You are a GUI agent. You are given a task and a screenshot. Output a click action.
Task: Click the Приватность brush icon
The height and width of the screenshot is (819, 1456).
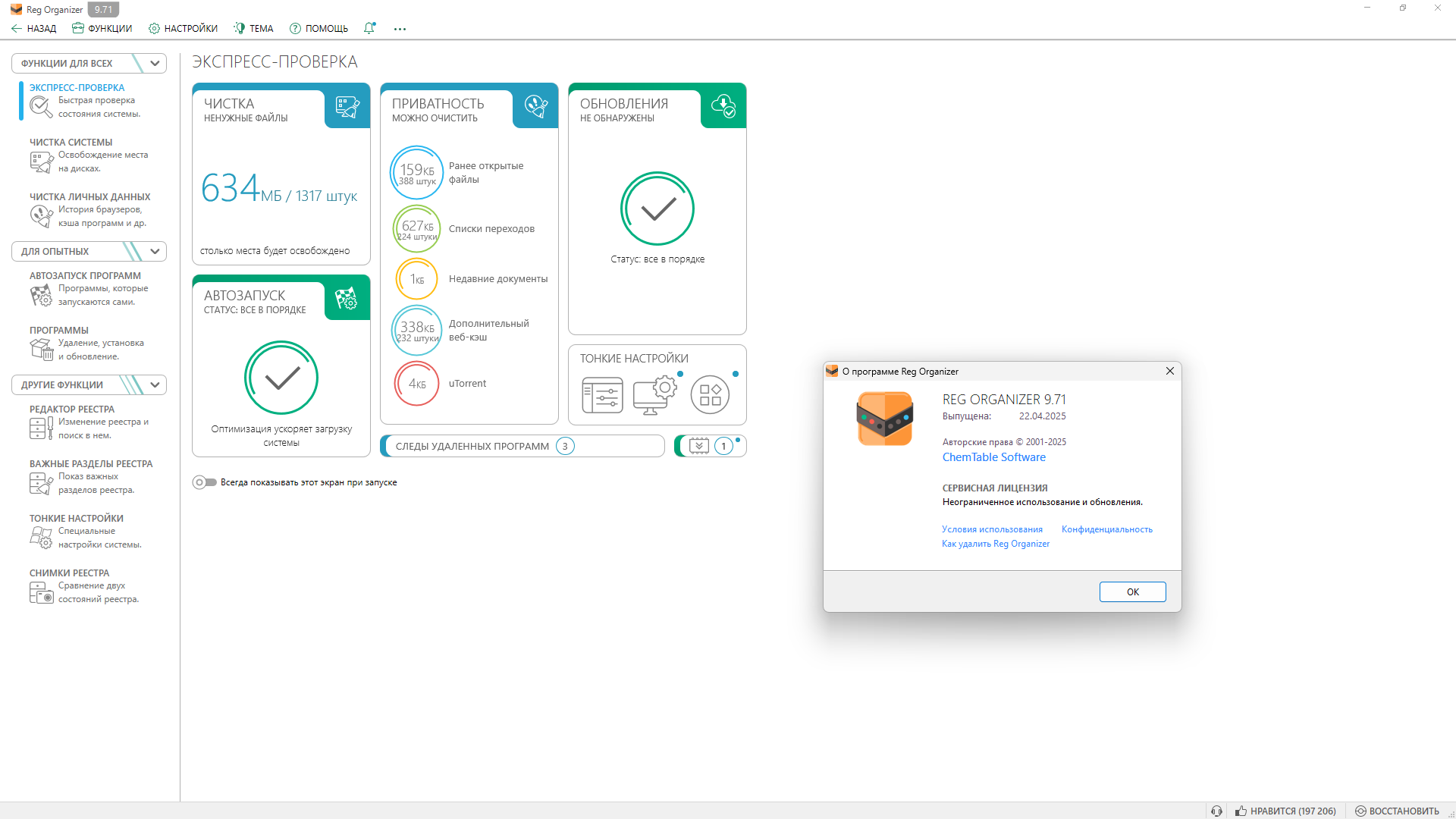535,108
